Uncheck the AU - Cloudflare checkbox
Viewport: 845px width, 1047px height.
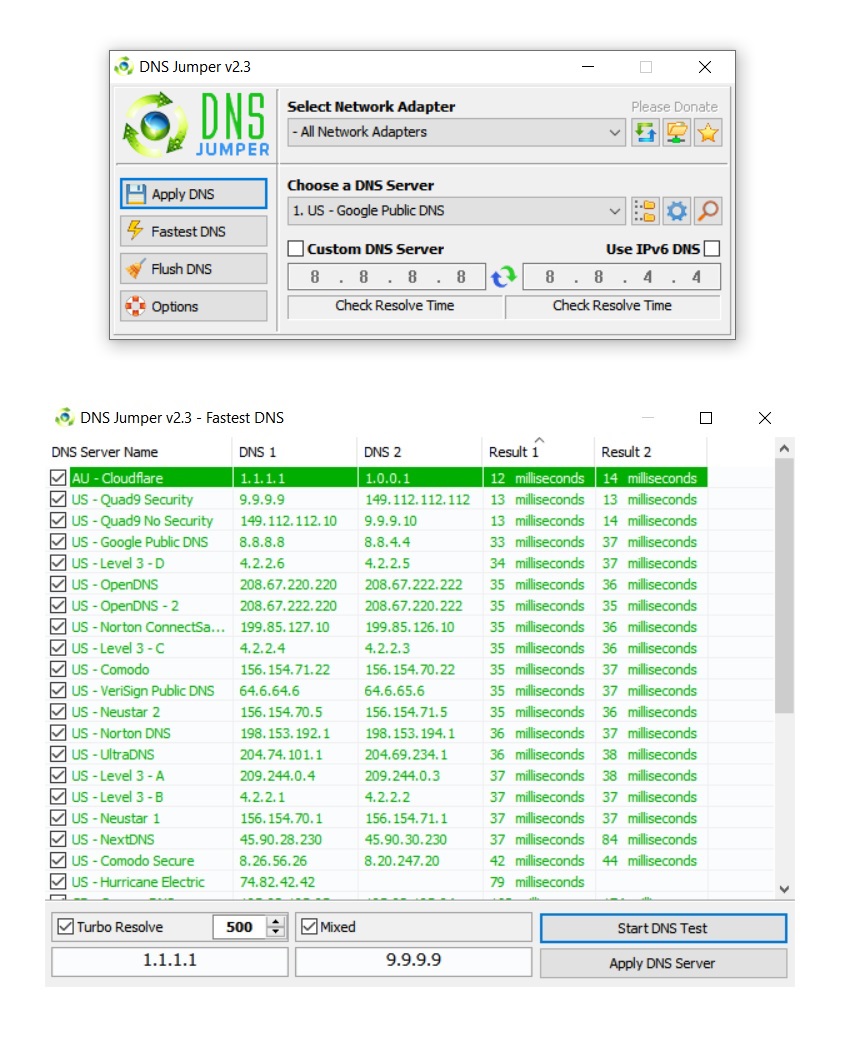coord(58,477)
